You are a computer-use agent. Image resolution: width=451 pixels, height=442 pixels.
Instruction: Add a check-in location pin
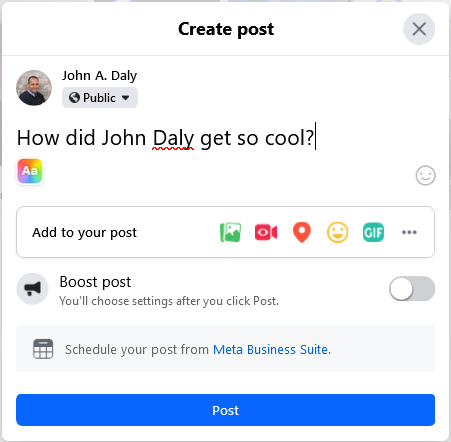point(302,232)
